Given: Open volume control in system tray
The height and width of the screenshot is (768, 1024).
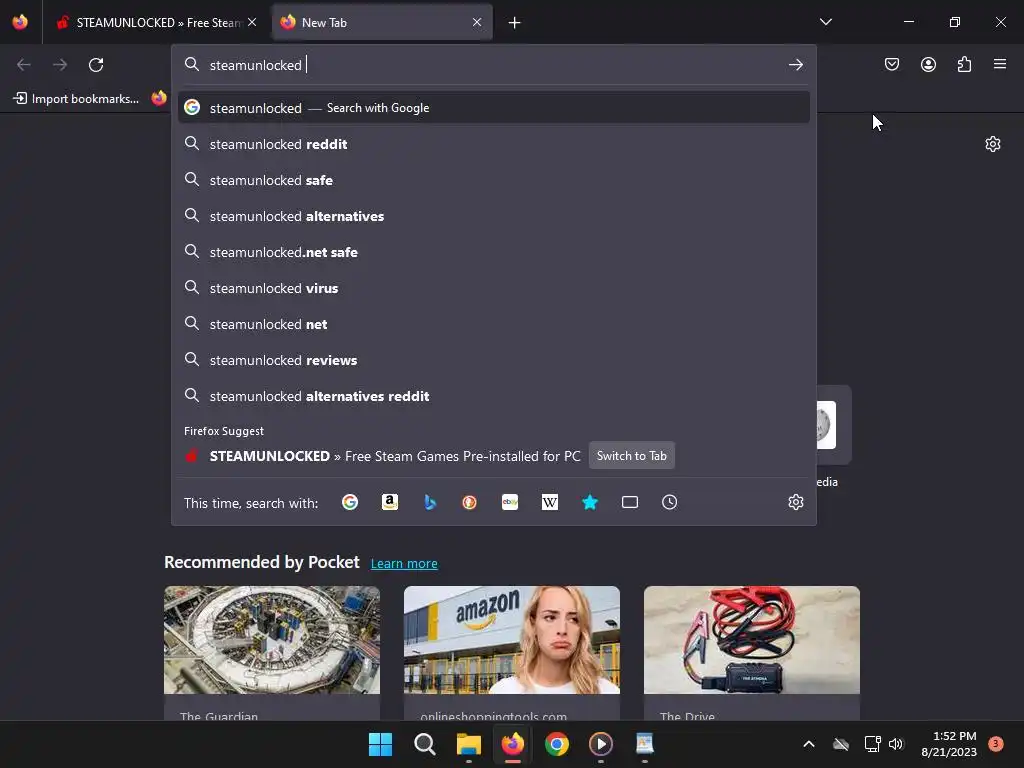Looking at the screenshot, I should tap(896, 744).
